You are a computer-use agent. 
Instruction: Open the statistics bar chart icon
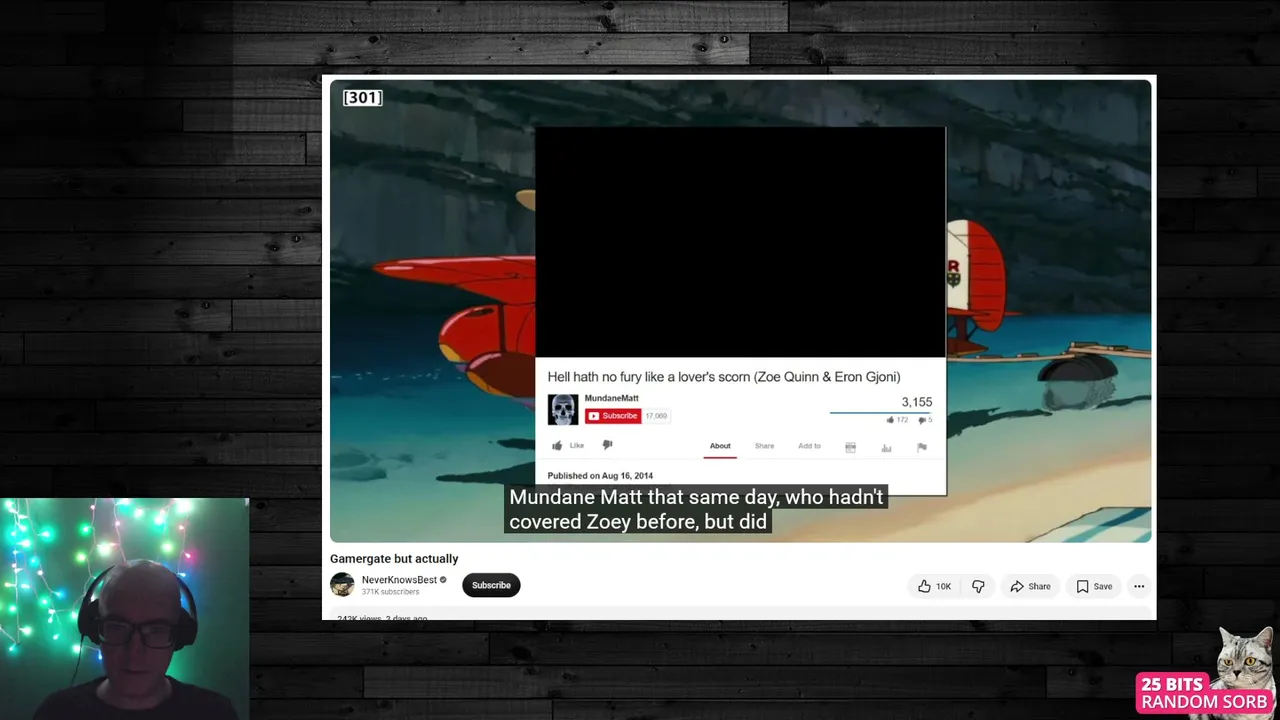click(x=886, y=447)
